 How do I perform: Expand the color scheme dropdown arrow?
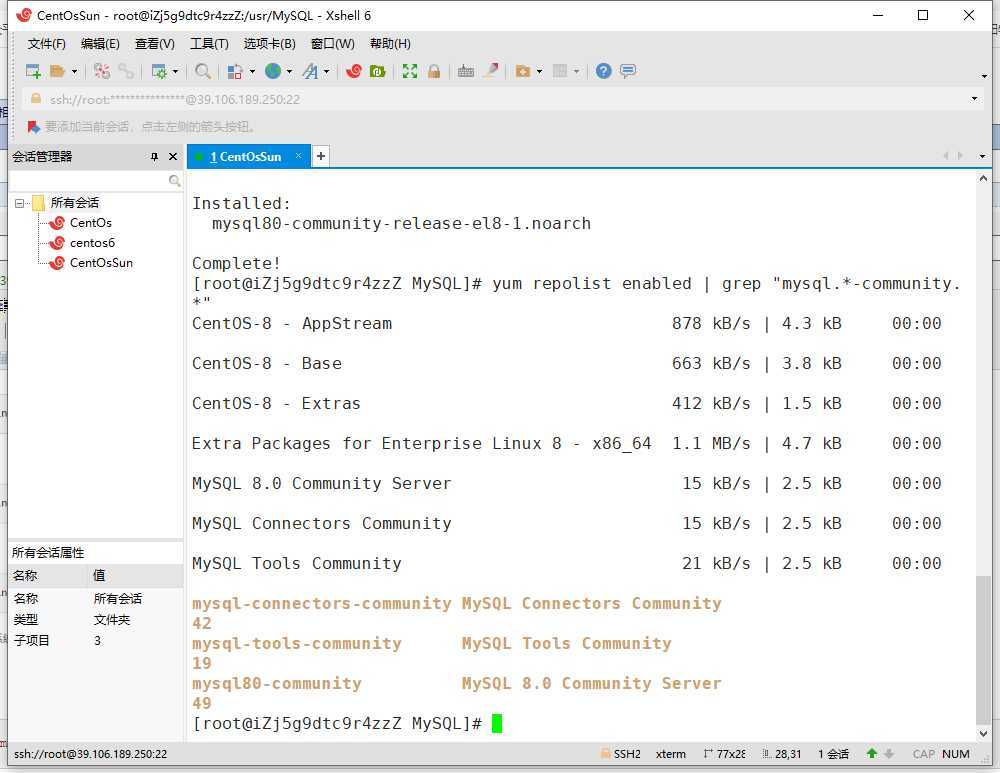coord(252,71)
